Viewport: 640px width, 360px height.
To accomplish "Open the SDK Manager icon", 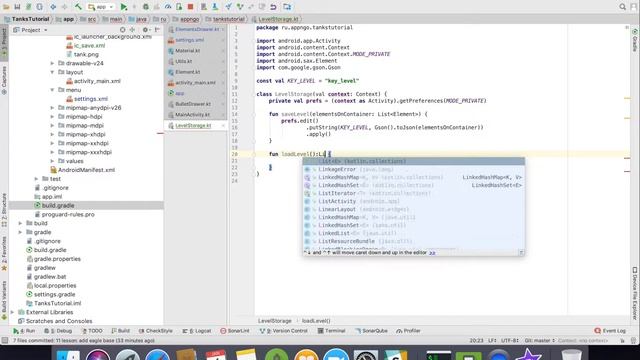I will point(215,7).
